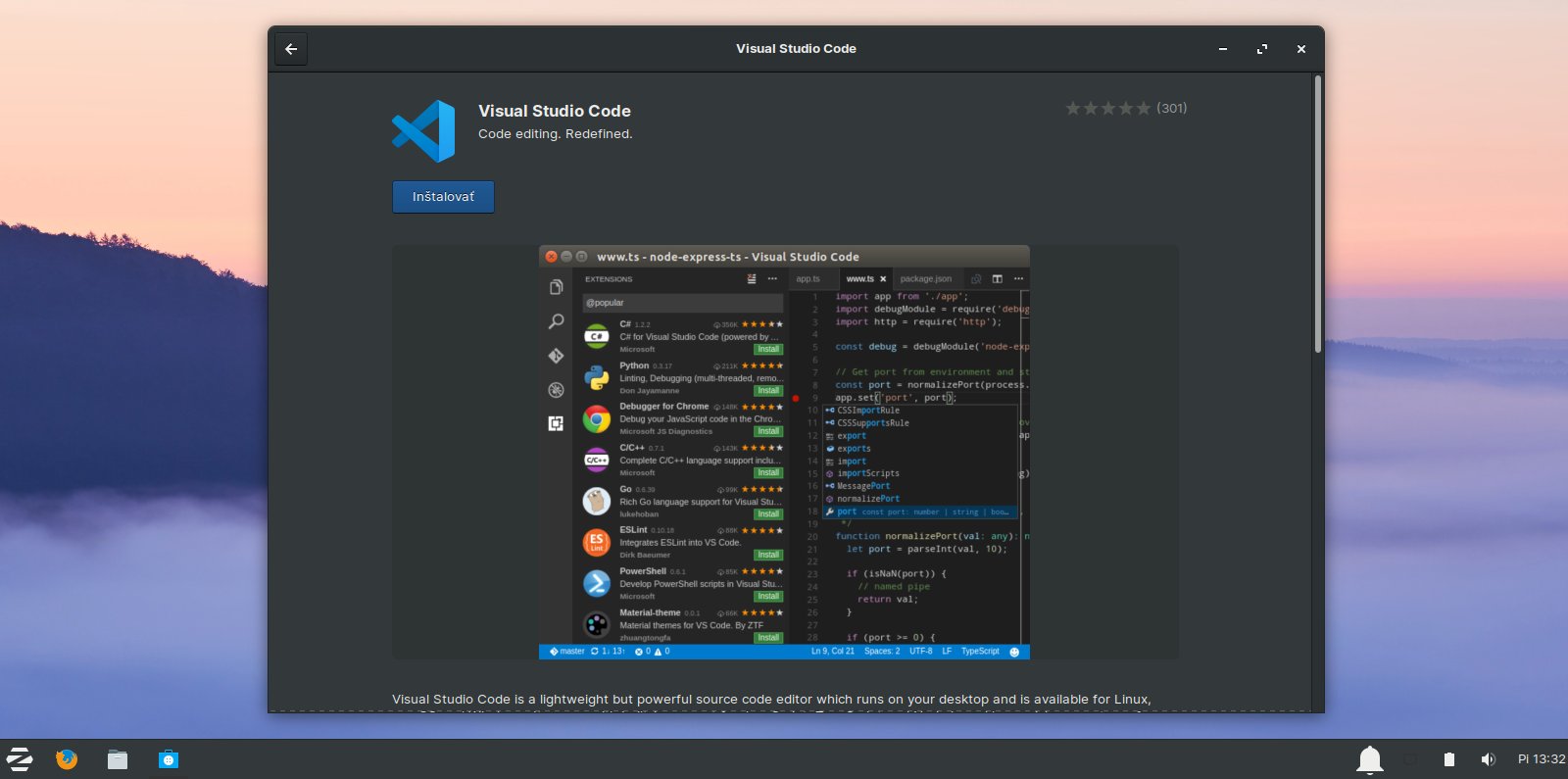Open notifications via the bell icon
The width and height of the screenshot is (1568, 779).
(1370, 759)
